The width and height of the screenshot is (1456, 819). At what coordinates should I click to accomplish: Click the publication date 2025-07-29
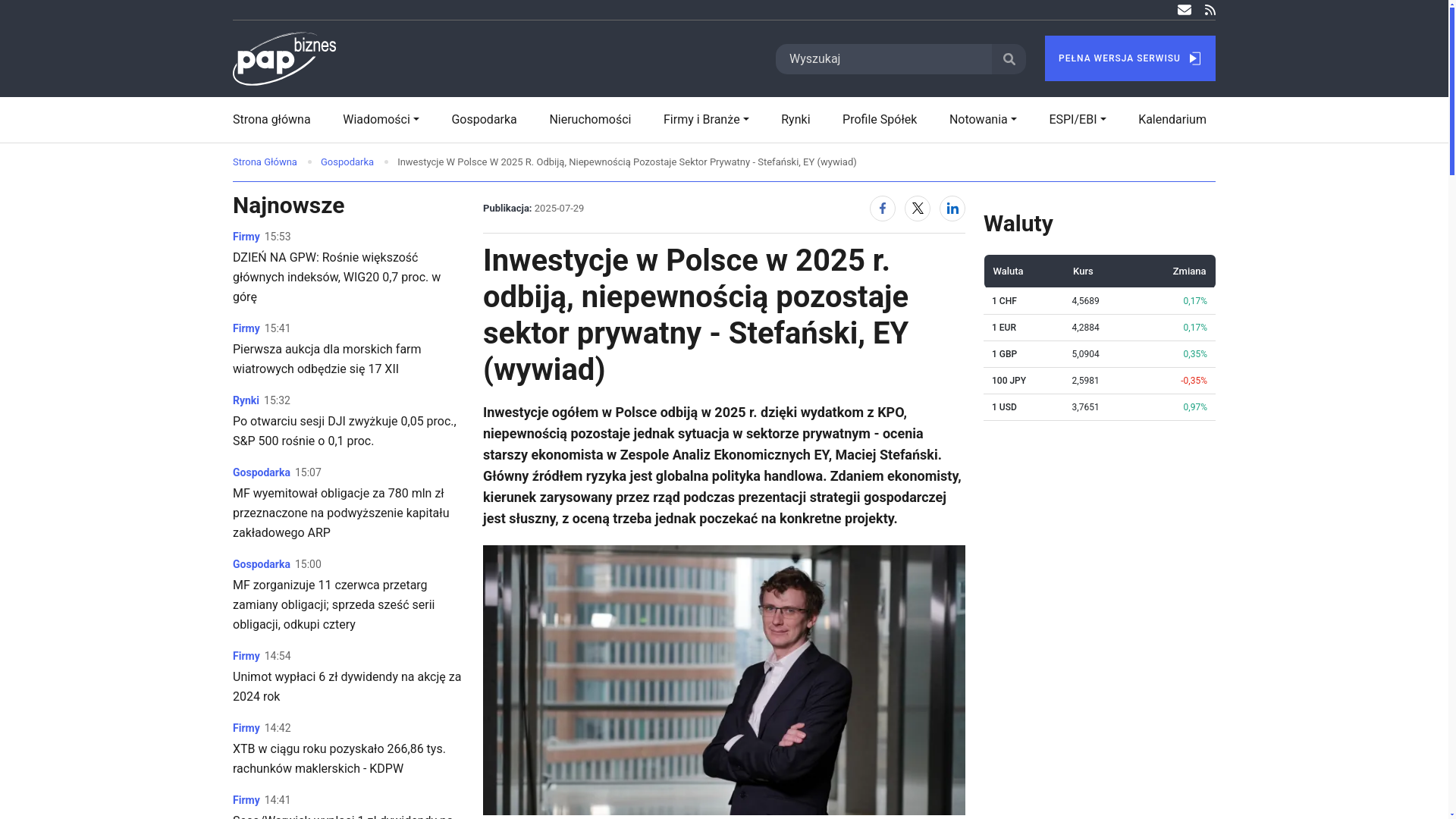point(559,209)
